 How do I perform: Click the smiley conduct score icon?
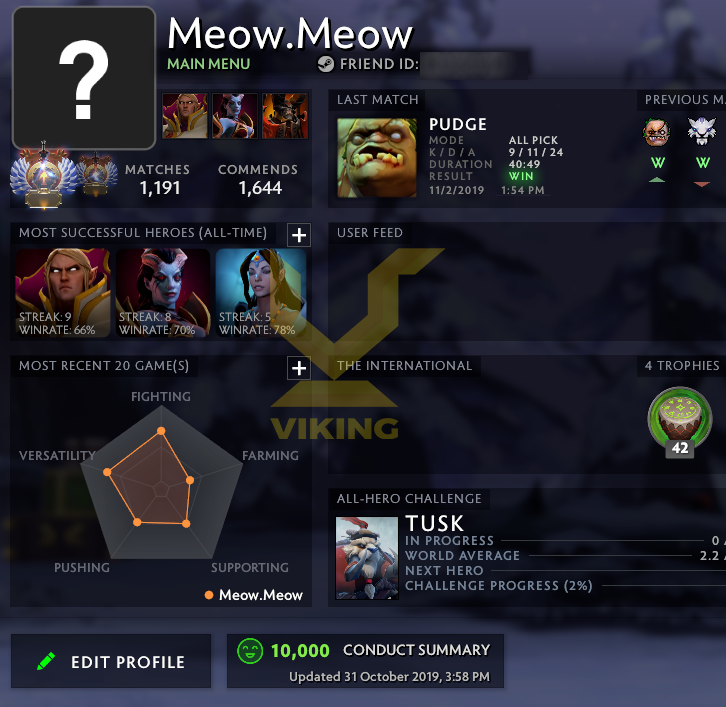point(250,651)
